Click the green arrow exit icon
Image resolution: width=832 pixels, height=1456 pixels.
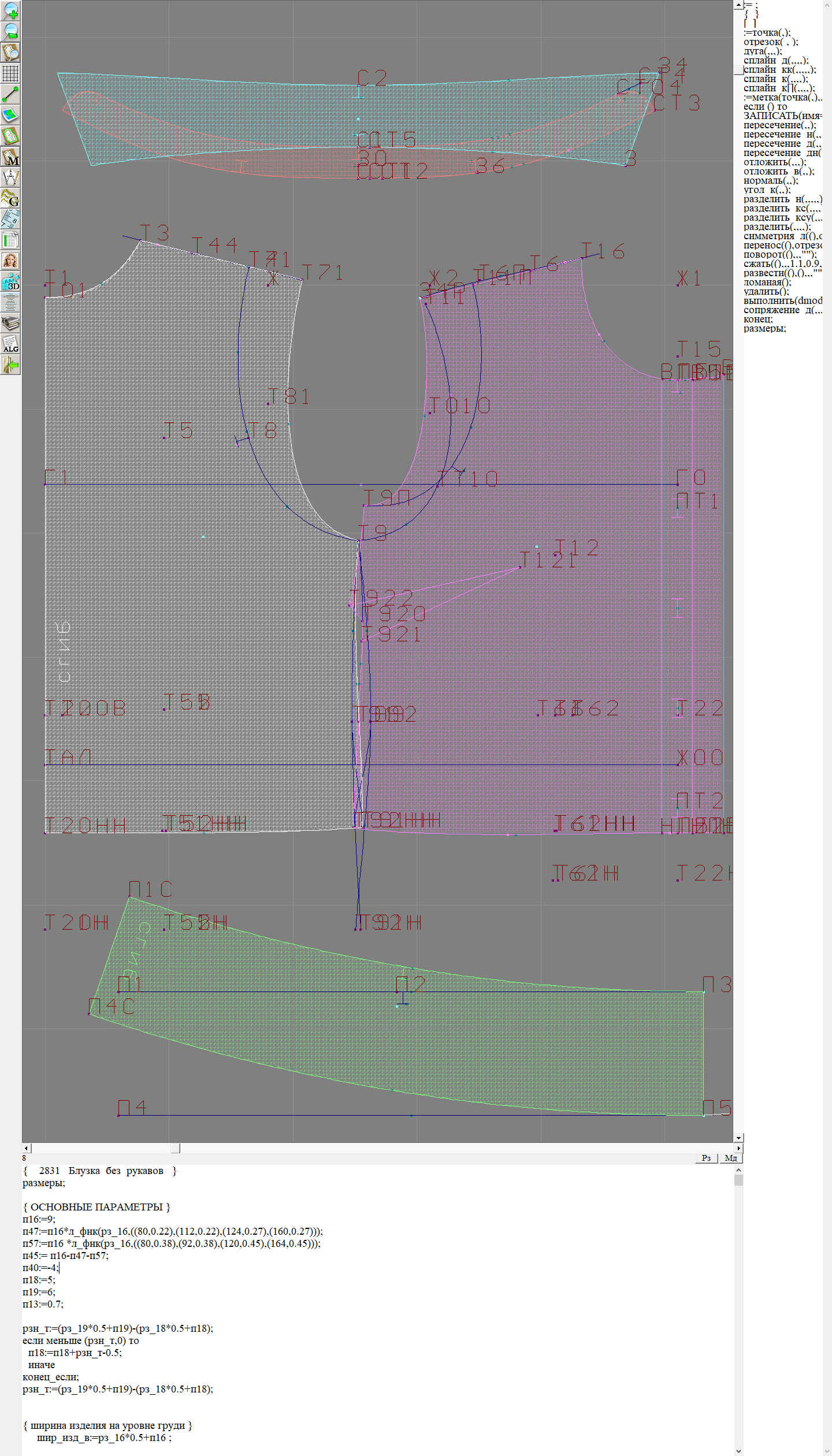[11, 365]
